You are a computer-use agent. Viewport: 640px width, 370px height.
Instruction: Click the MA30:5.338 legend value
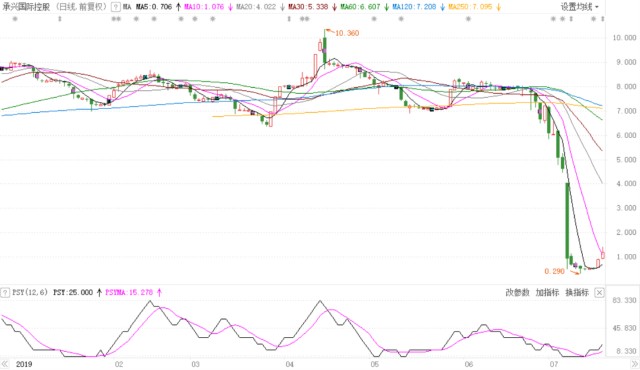click(308, 7)
